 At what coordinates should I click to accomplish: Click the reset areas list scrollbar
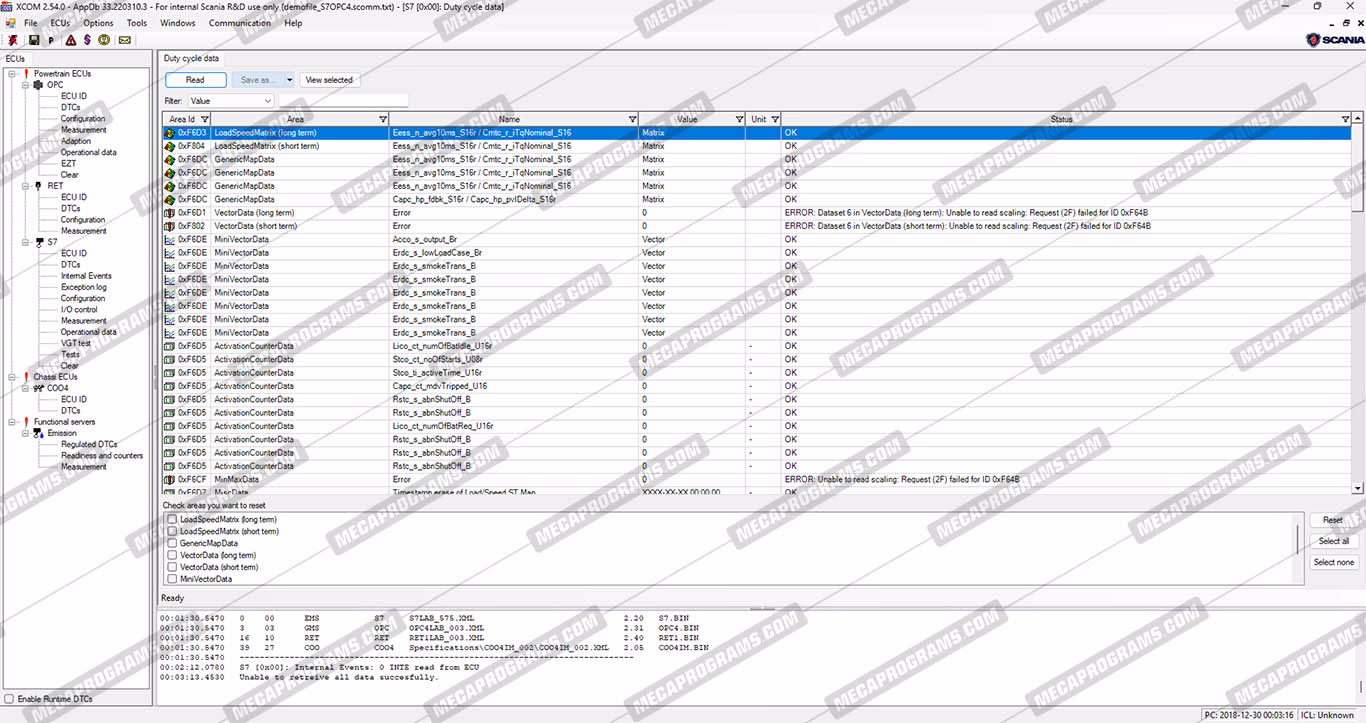pos(1299,549)
